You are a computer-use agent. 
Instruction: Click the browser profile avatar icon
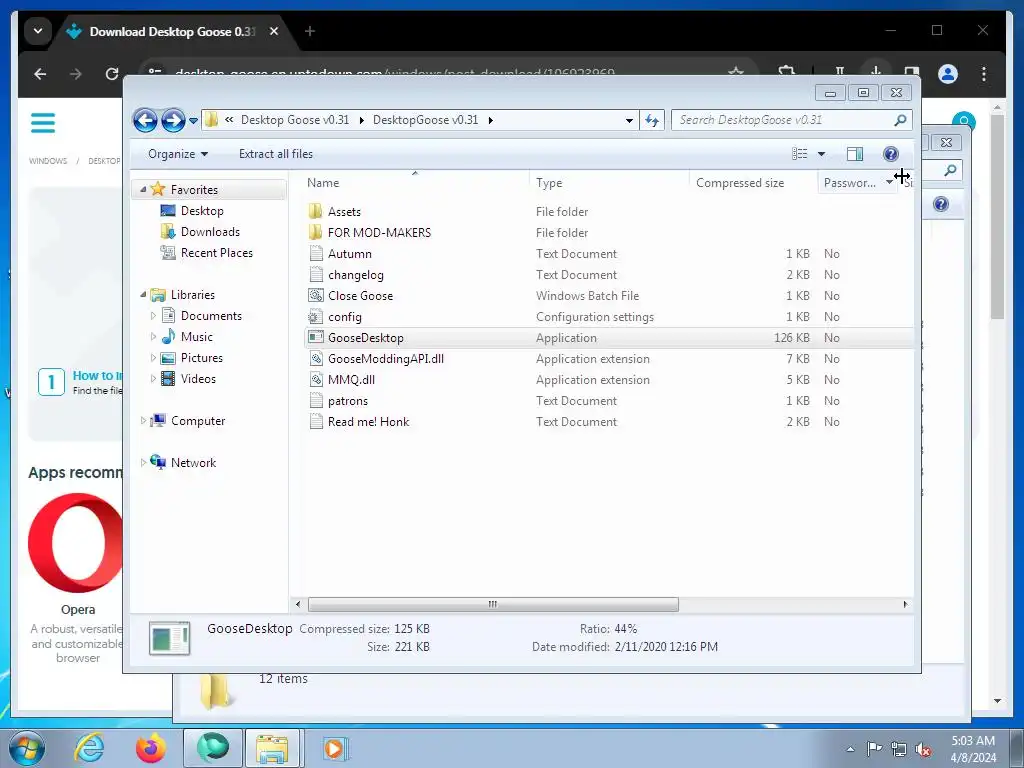948,74
